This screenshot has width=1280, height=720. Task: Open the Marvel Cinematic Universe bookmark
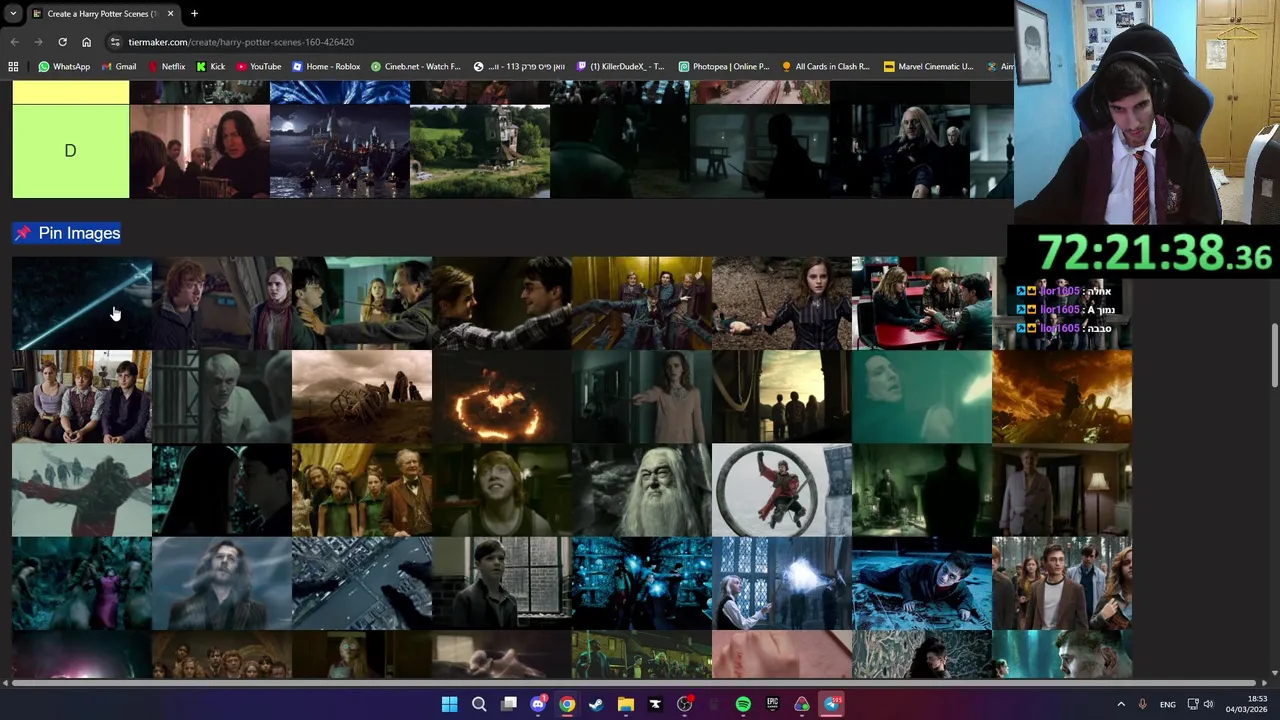[929, 66]
